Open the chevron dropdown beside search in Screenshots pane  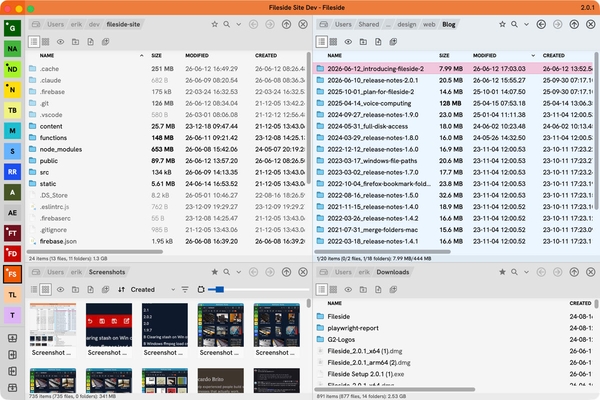tap(239, 272)
